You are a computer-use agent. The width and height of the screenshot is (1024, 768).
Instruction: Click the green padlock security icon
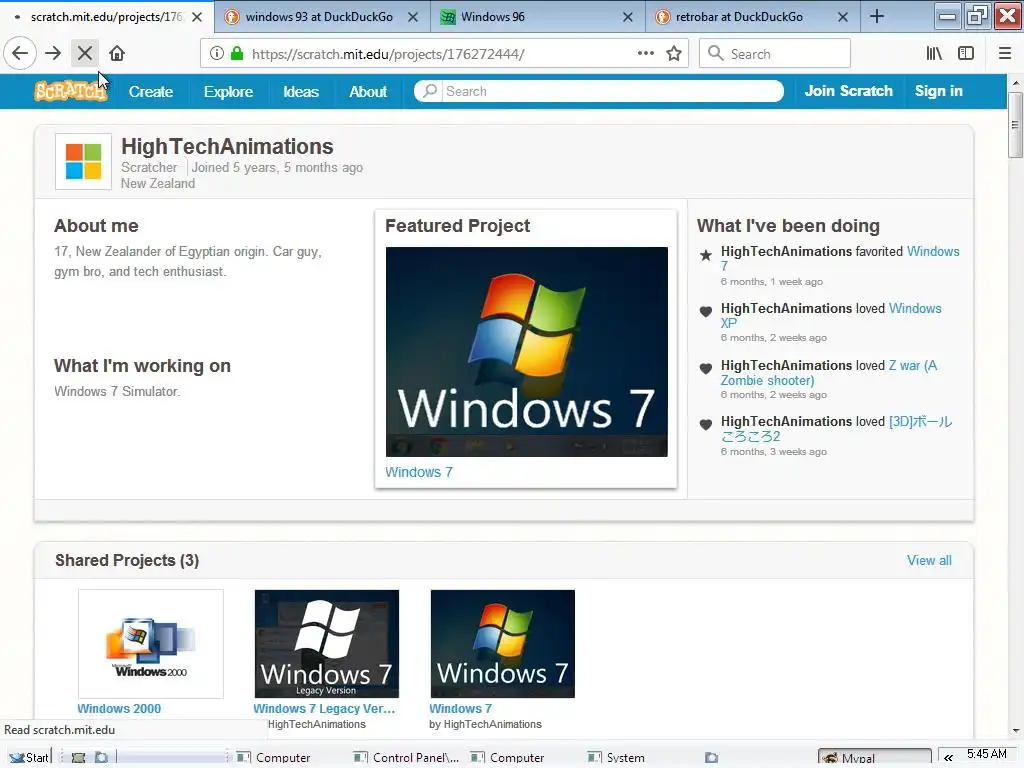click(x=238, y=54)
